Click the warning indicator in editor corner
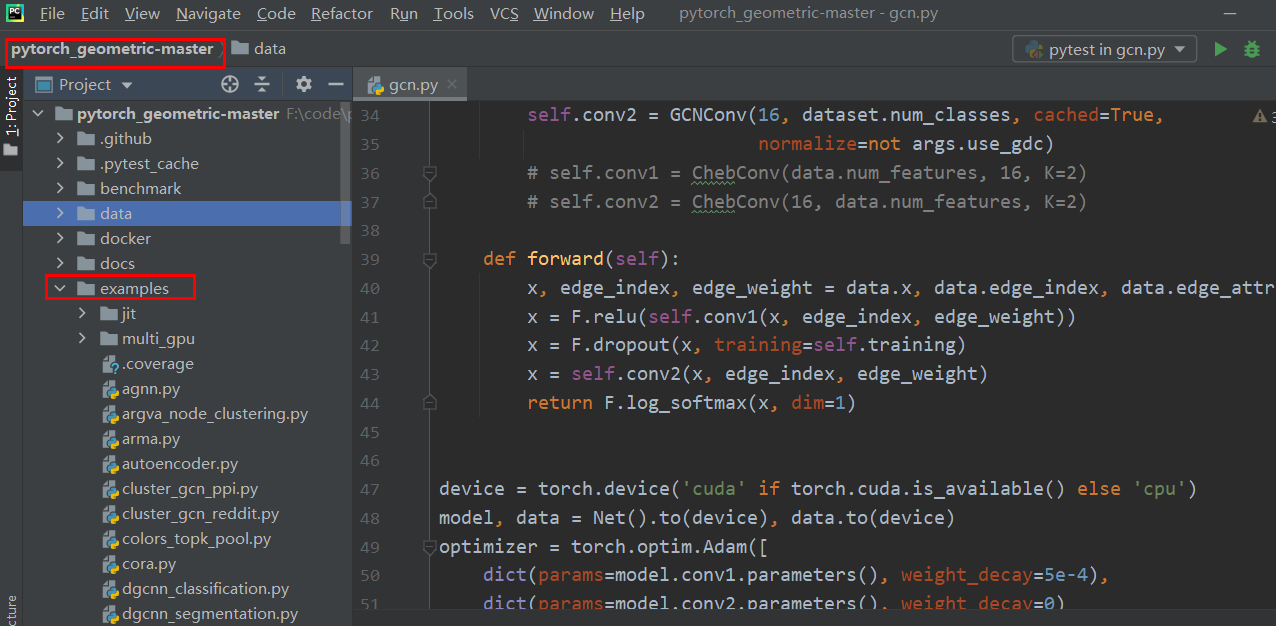1276x626 pixels. 1262,117
